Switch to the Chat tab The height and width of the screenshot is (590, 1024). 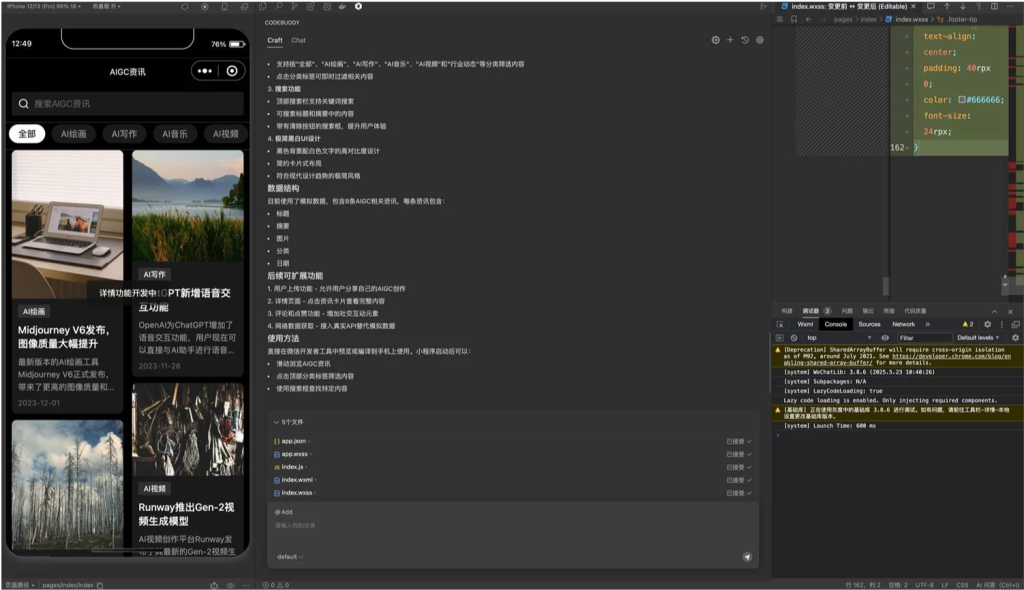tap(298, 41)
